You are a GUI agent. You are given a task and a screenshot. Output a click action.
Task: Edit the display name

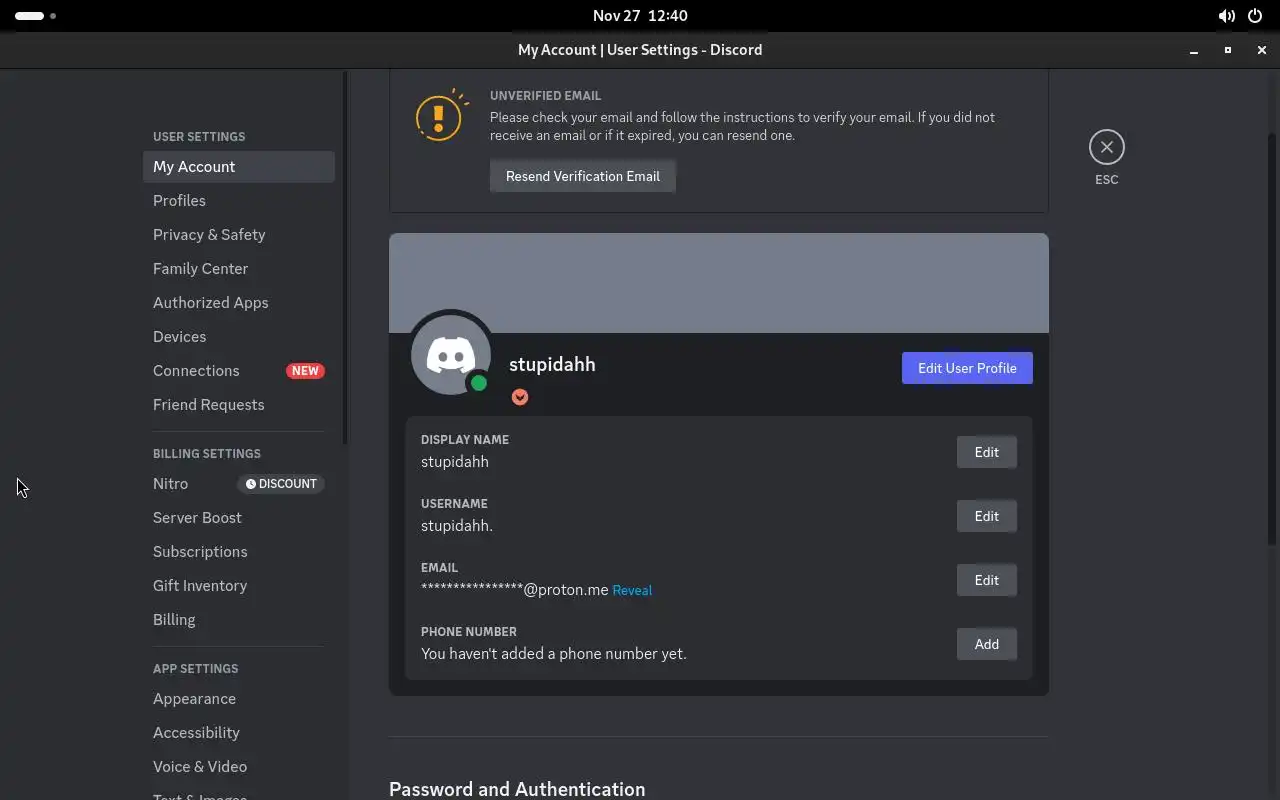986,452
